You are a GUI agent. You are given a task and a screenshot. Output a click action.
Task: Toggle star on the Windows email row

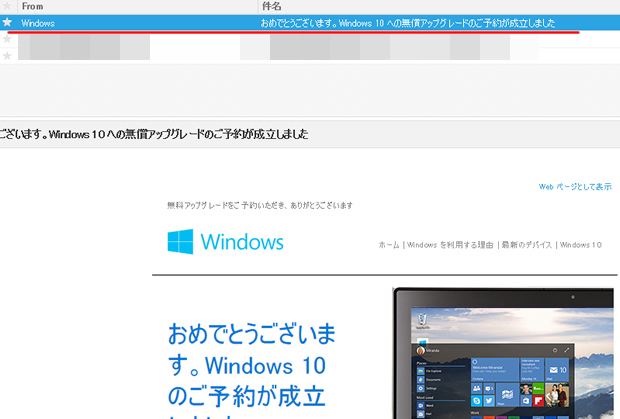click(x=7, y=23)
